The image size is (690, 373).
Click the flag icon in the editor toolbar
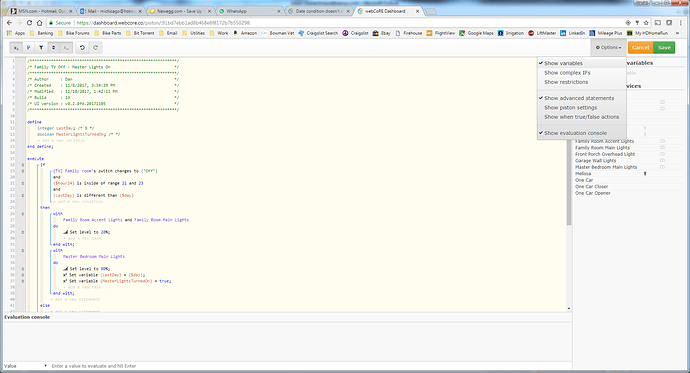(28, 48)
